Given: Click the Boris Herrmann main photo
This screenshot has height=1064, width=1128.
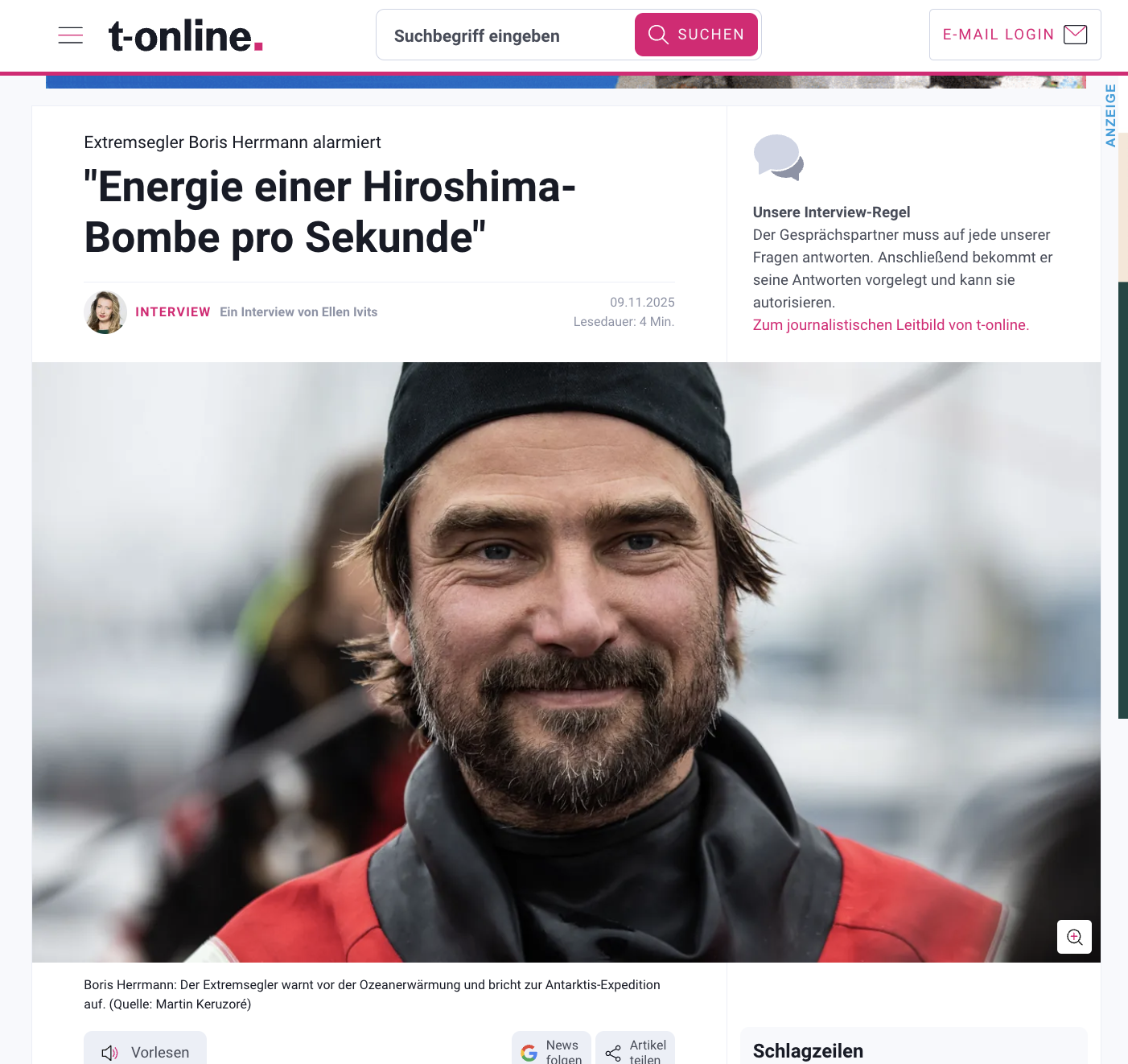Looking at the screenshot, I should click(566, 662).
